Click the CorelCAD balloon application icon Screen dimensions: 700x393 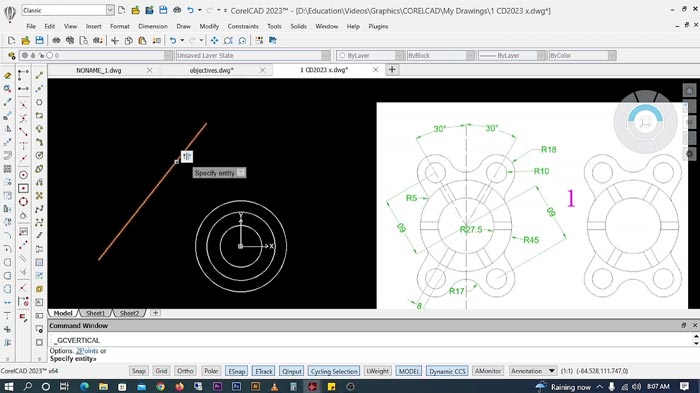pyautogui.click(x=9, y=13)
